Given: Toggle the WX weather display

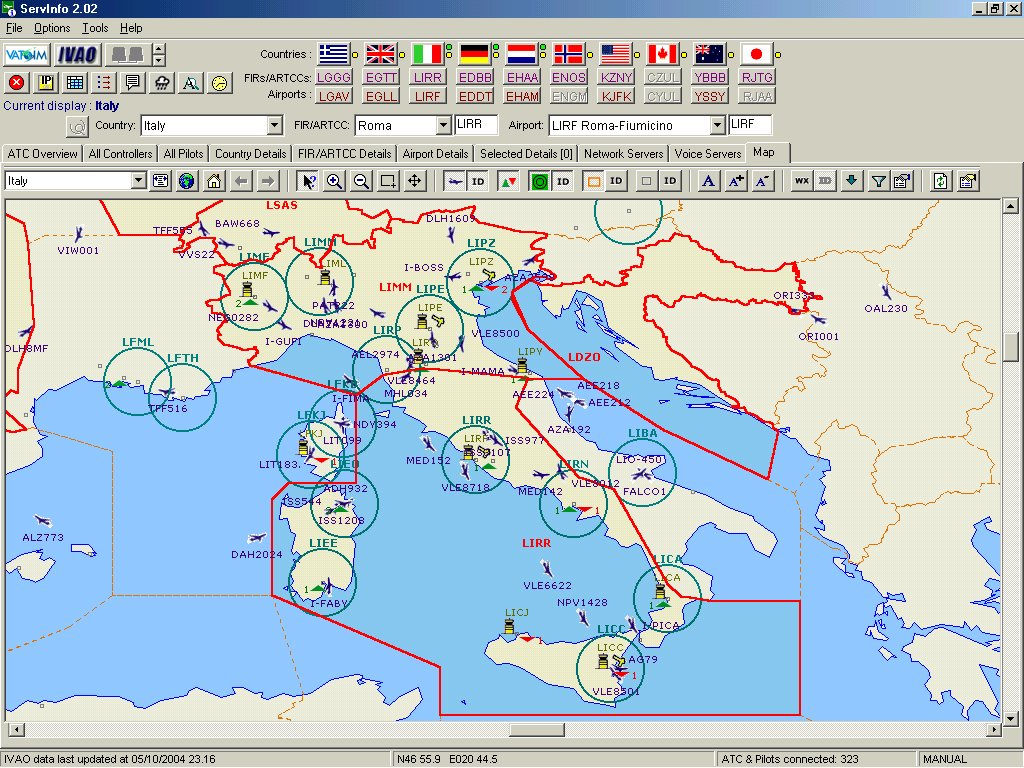Looking at the screenshot, I should (801, 181).
